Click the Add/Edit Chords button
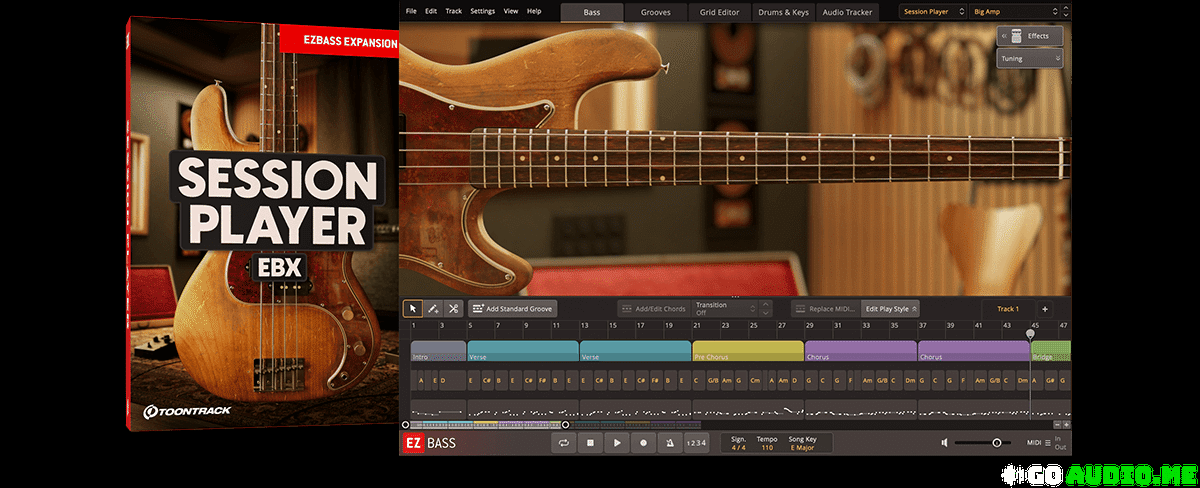This screenshot has height=488, width=1200. 652,309
